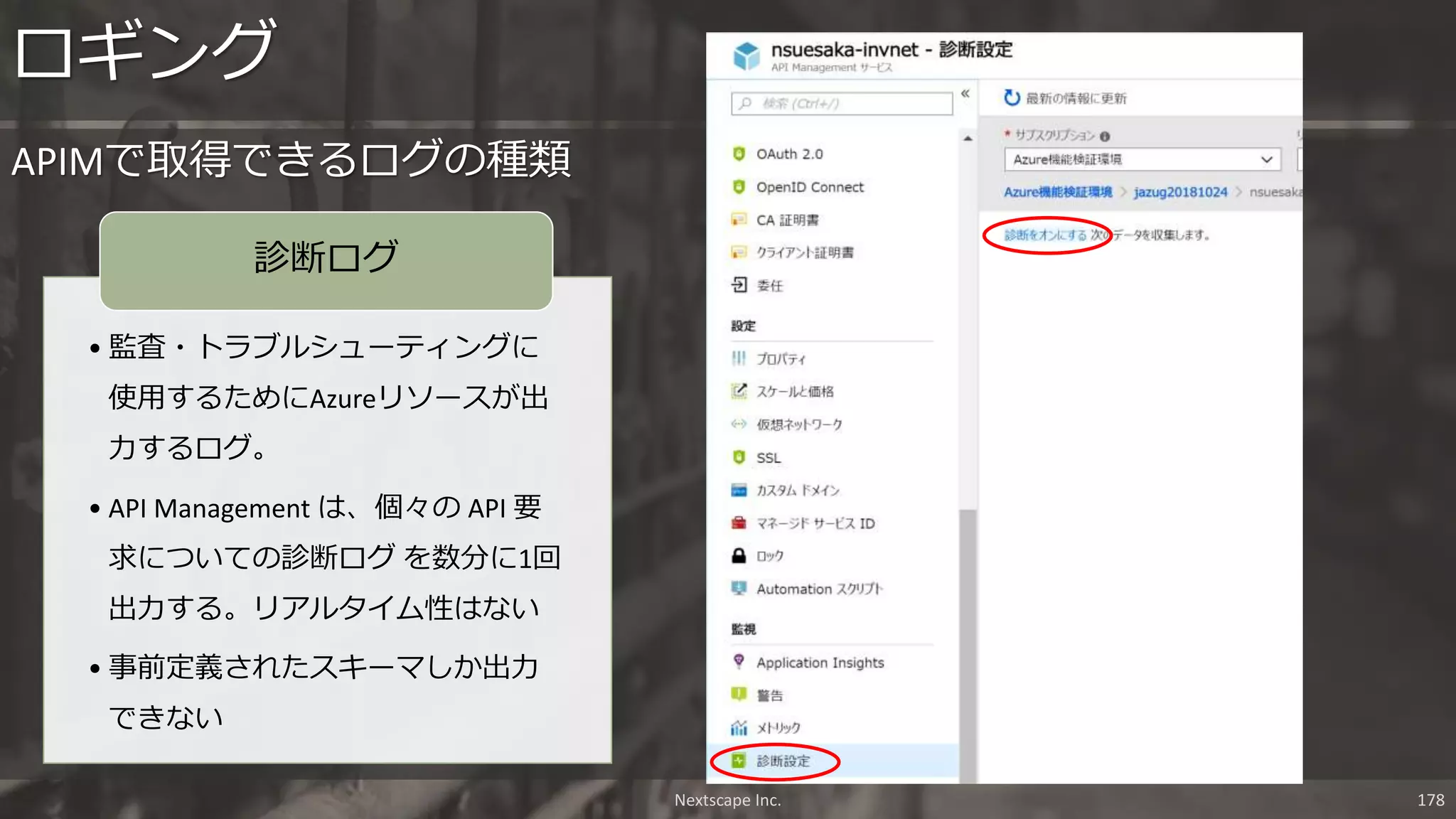This screenshot has width=1456, height=819.
Task: Click the Automation スクリプト monitor icon
Action: pos(739,589)
